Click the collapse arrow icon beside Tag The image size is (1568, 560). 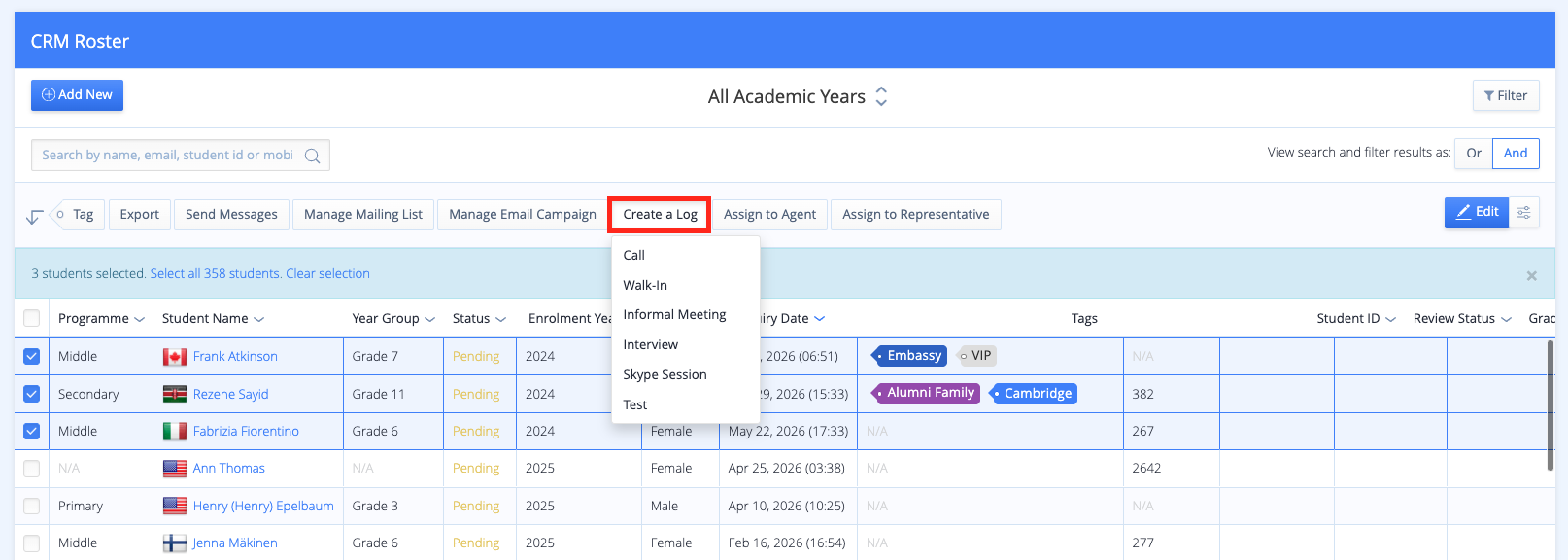tap(34, 216)
